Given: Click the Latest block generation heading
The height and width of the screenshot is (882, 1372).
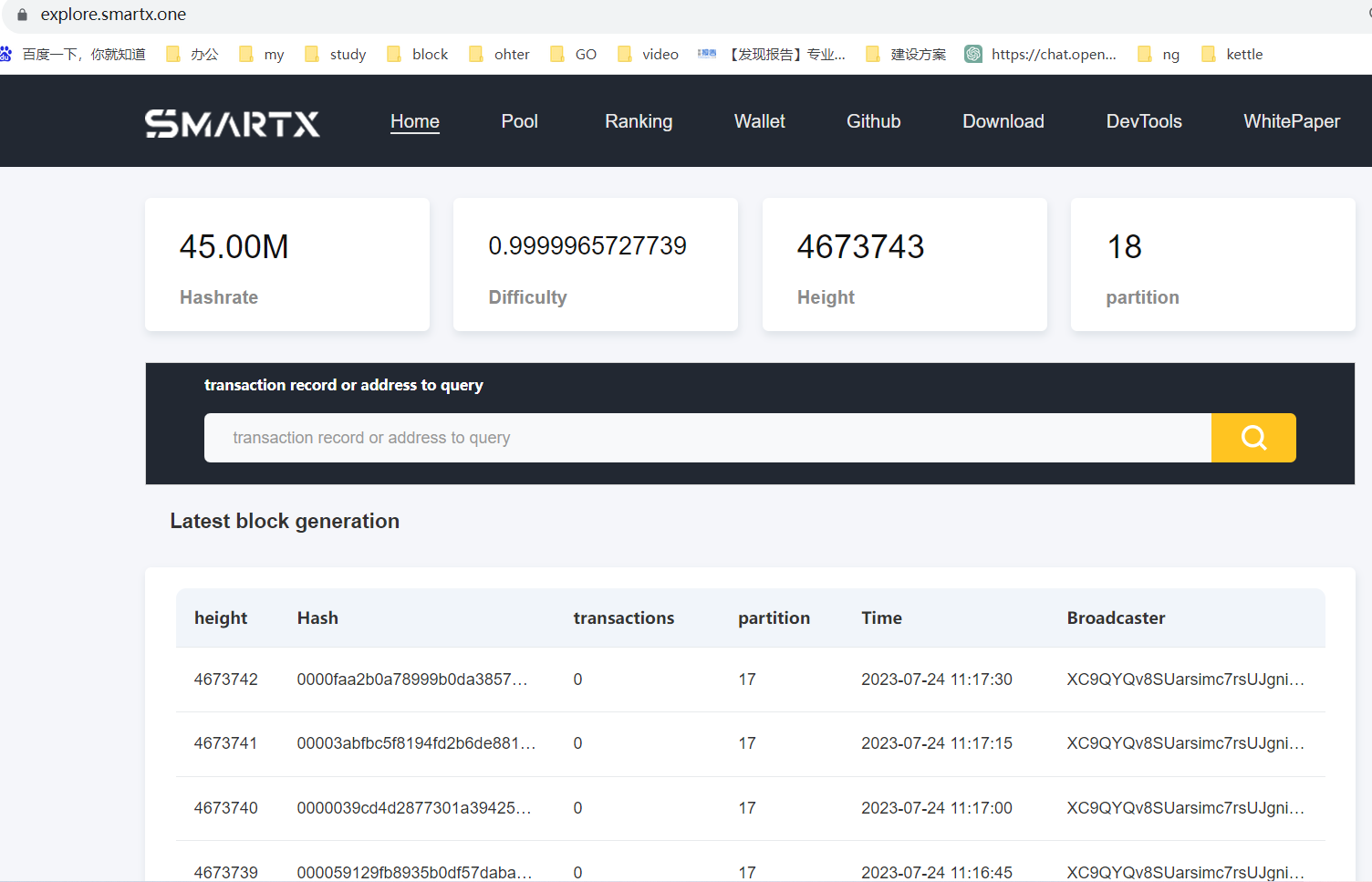Looking at the screenshot, I should coord(285,521).
